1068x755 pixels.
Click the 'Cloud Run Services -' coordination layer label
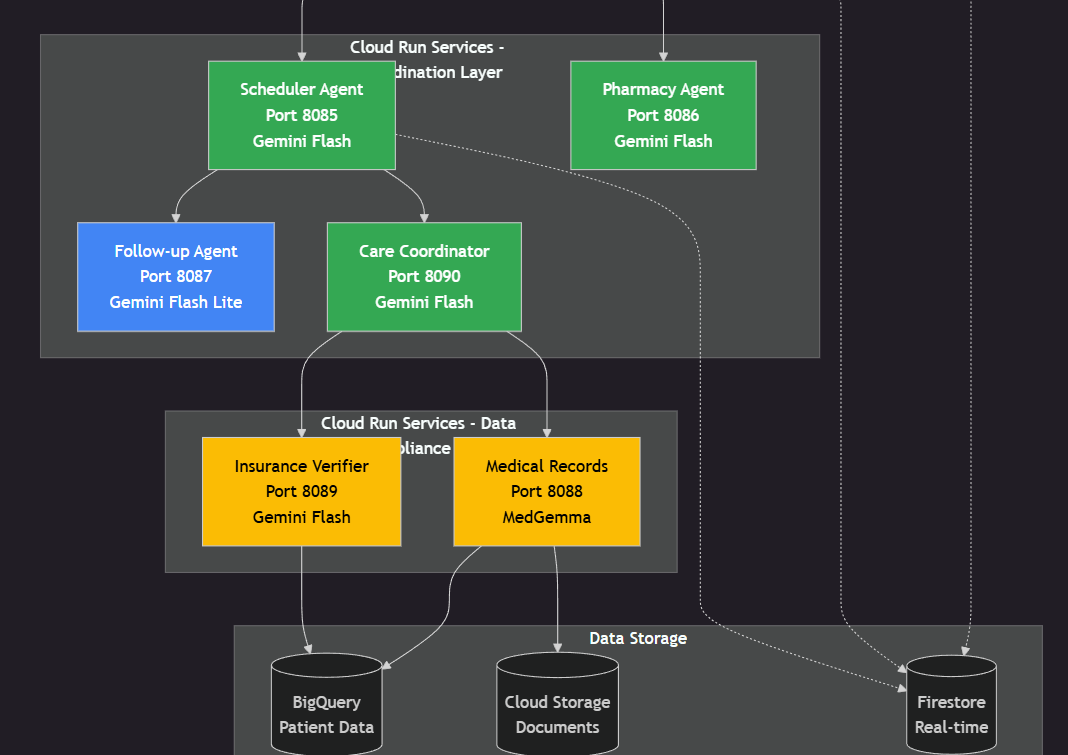(427, 47)
